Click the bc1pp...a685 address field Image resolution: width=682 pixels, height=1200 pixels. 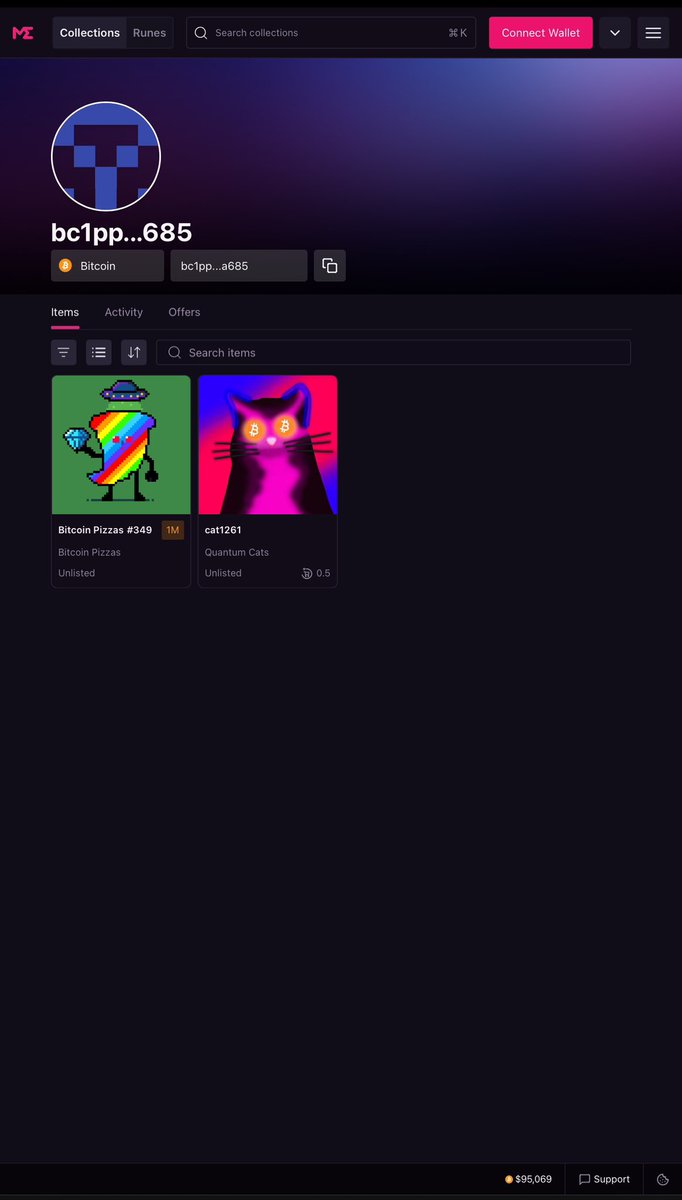[238, 266]
